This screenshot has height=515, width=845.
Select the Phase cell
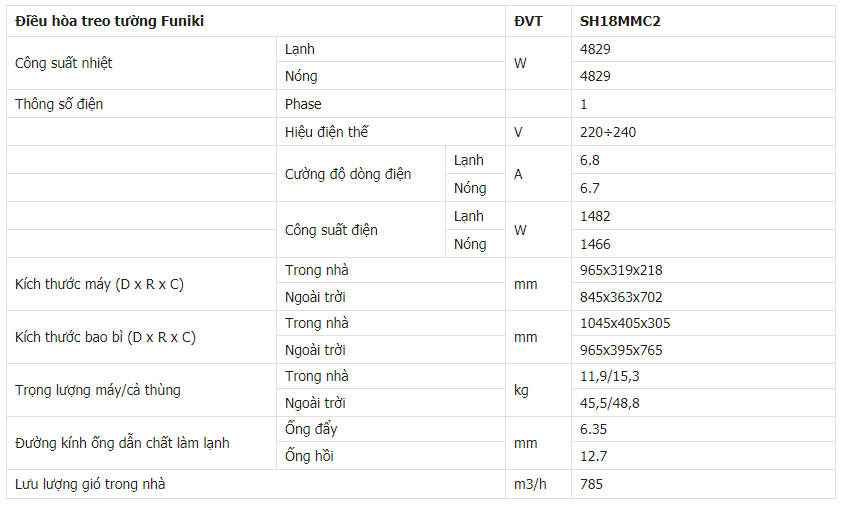tap(303, 104)
